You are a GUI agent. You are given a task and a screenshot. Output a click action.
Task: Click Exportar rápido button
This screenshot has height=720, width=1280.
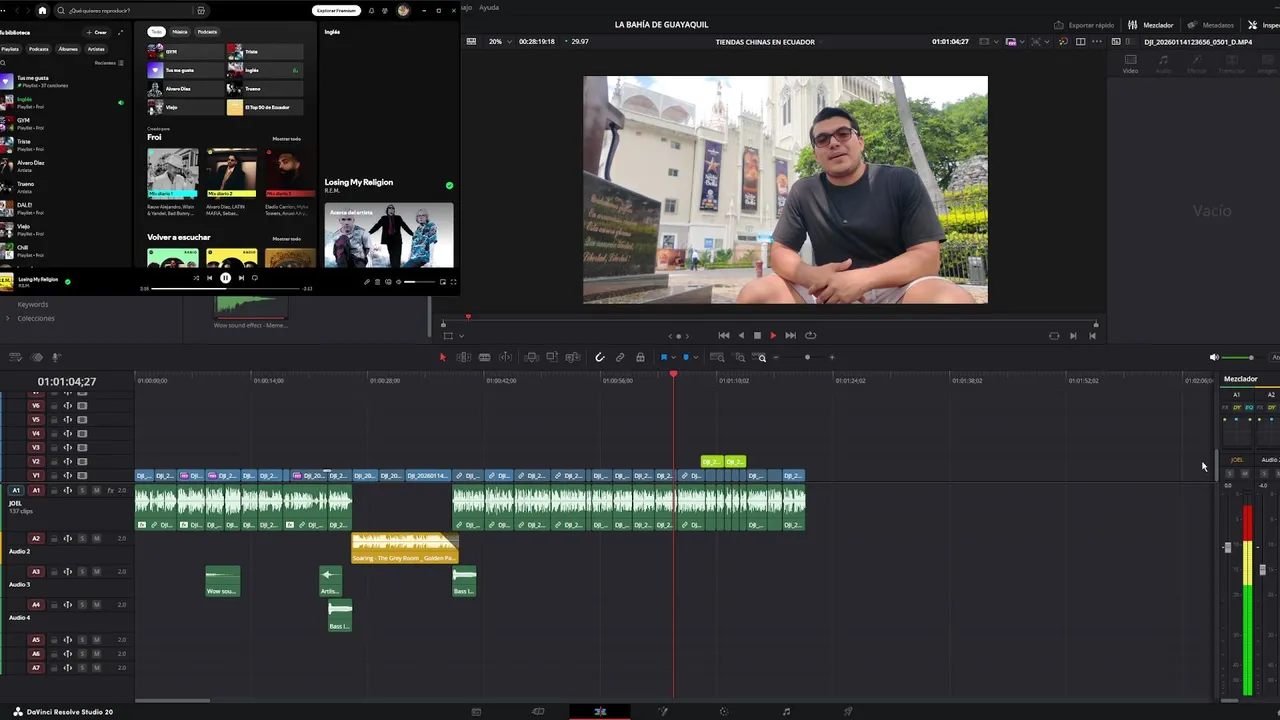click(x=1084, y=25)
